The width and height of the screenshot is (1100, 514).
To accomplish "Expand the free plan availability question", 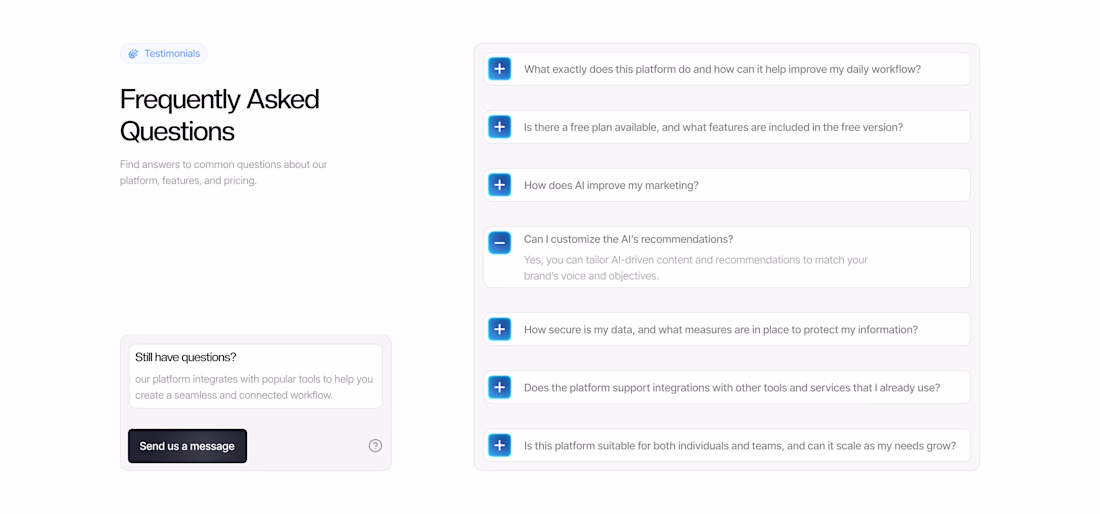I will 499,127.
